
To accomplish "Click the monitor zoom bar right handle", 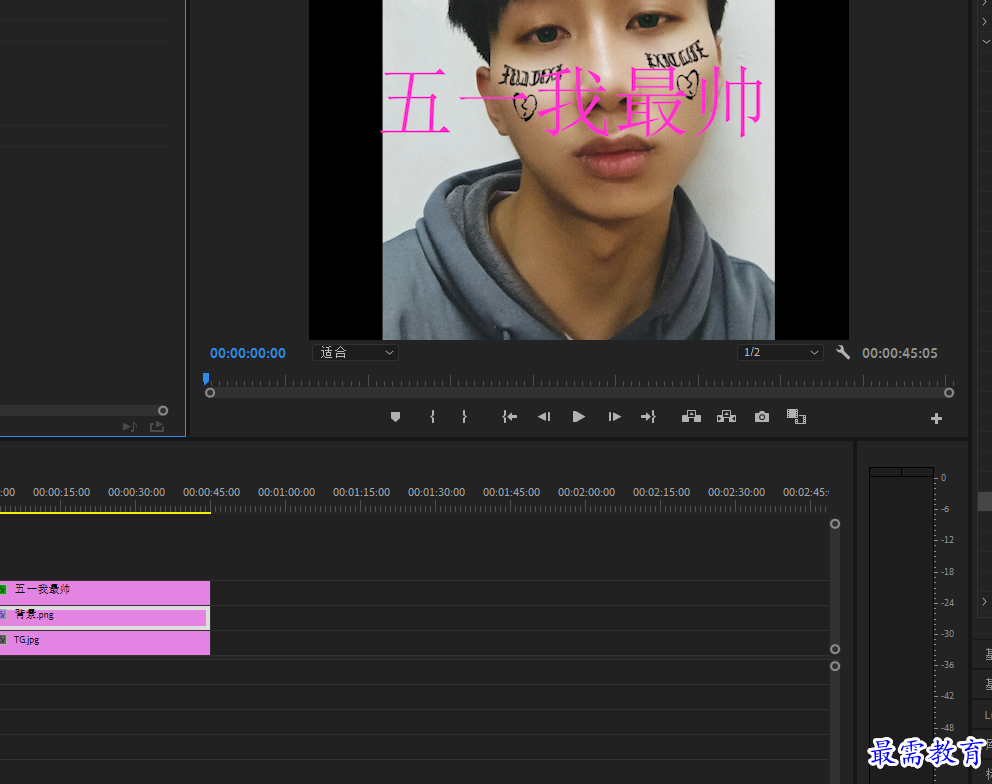I will [x=949, y=393].
